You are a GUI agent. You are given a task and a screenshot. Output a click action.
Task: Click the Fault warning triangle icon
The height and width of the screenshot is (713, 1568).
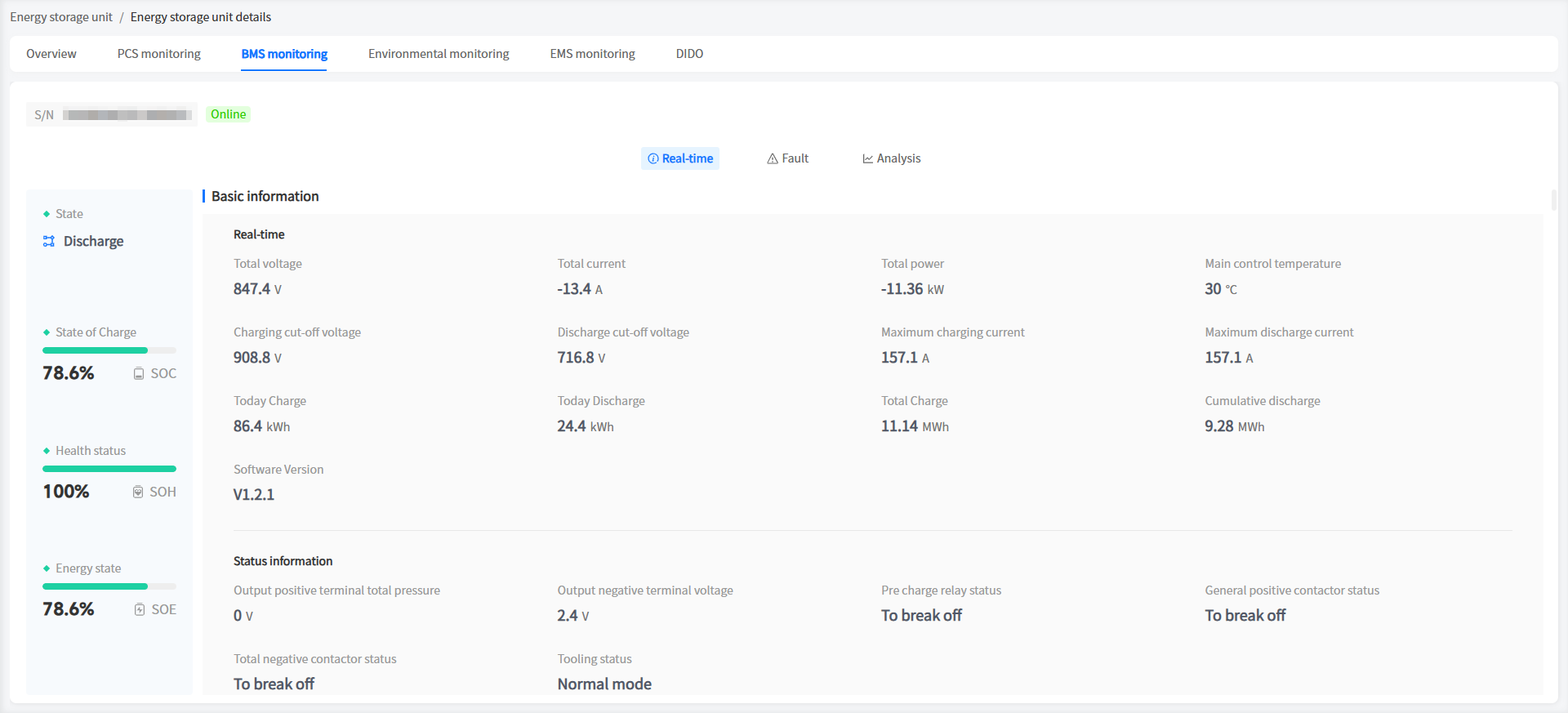[773, 158]
